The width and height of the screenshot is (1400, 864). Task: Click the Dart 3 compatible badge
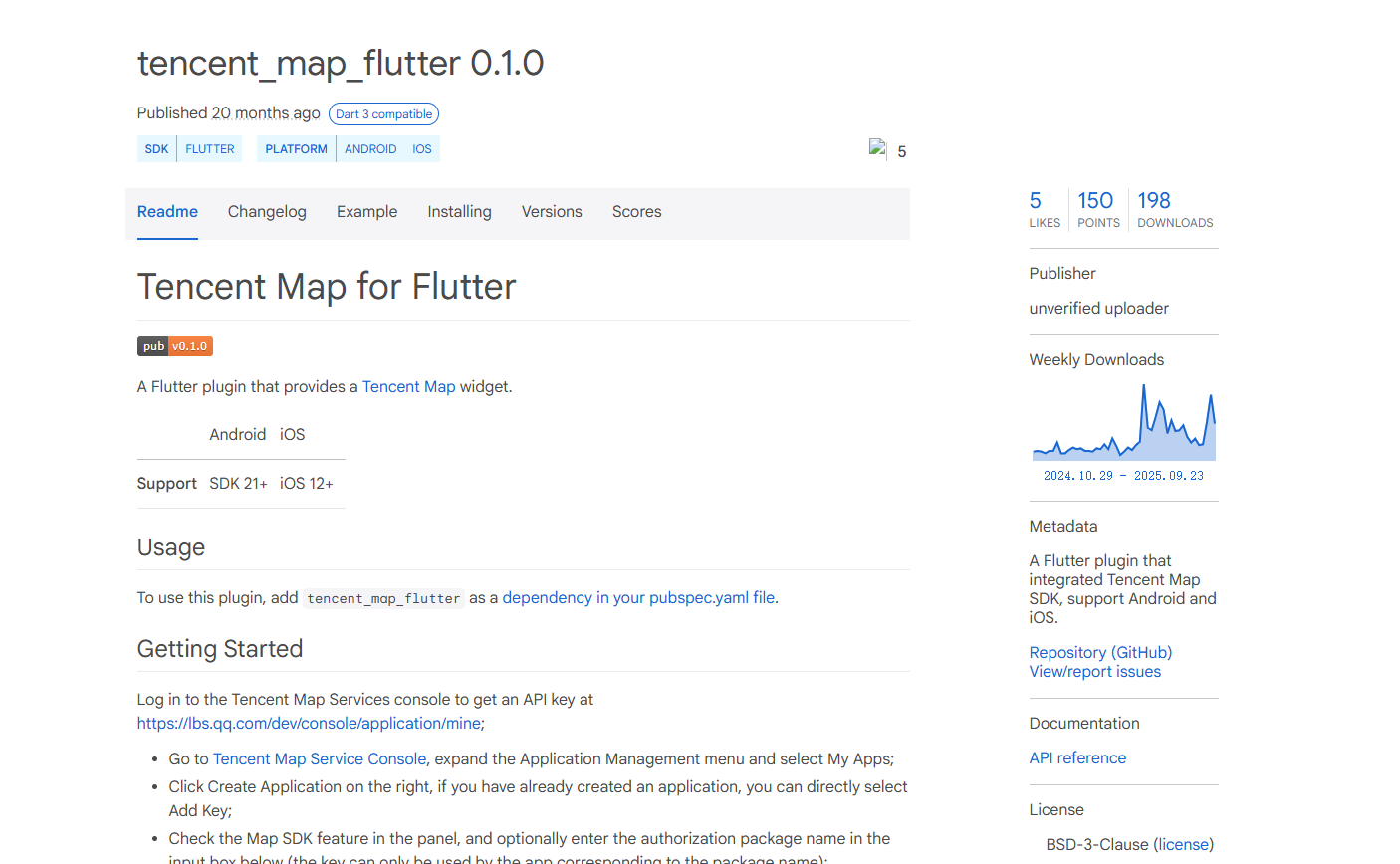(x=383, y=114)
